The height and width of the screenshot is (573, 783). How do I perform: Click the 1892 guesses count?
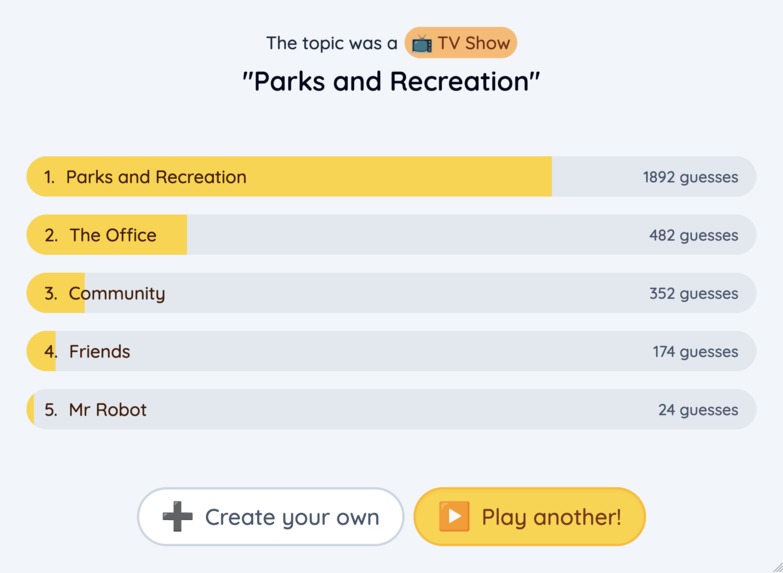coord(690,177)
